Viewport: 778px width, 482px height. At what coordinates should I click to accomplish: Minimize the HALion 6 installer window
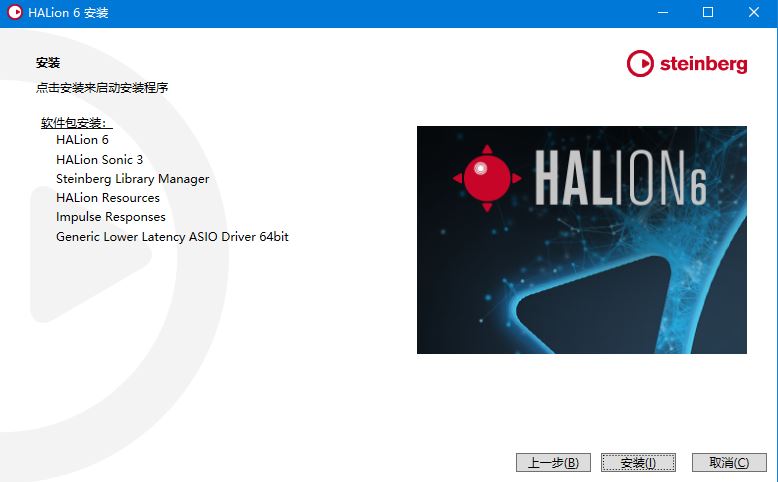click(x=663, y=12)
